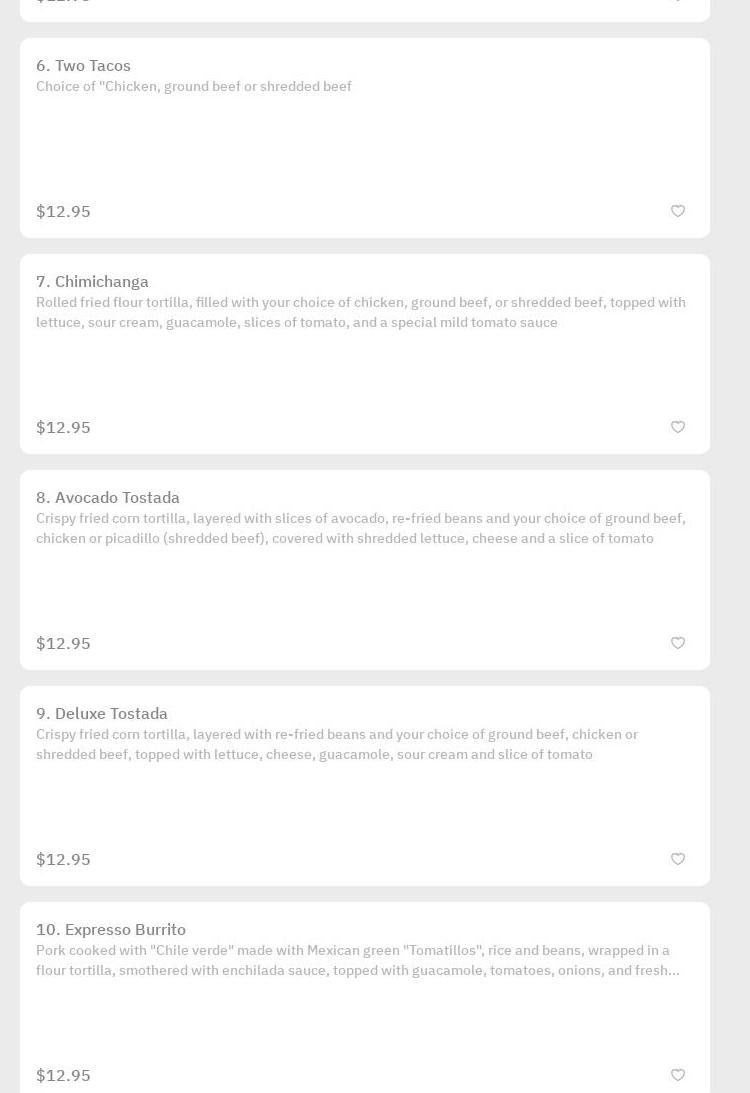Click heart icon for Chimichanga

(678, 427)
